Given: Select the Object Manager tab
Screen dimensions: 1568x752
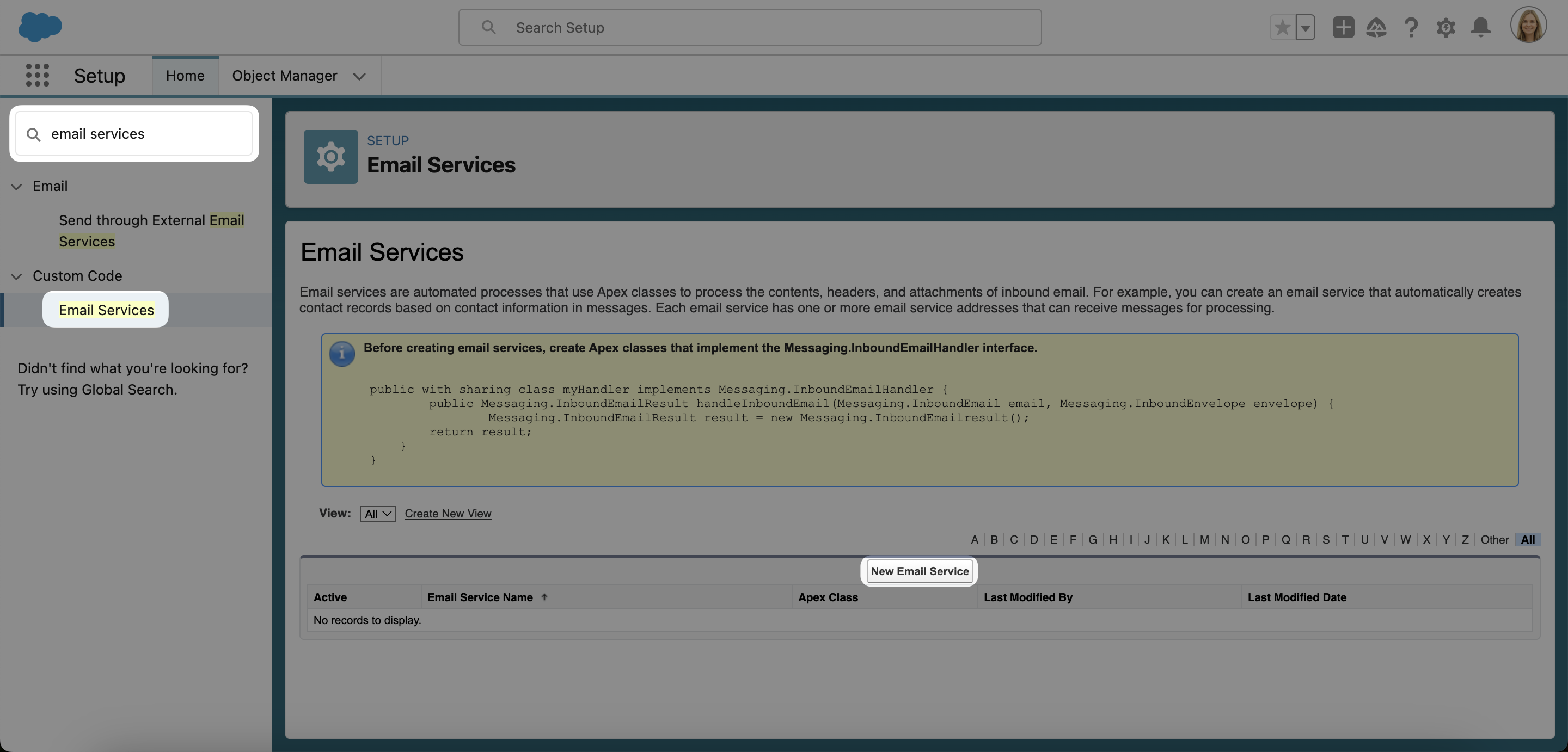Looking at the screenshot, I should click(284, 75).
